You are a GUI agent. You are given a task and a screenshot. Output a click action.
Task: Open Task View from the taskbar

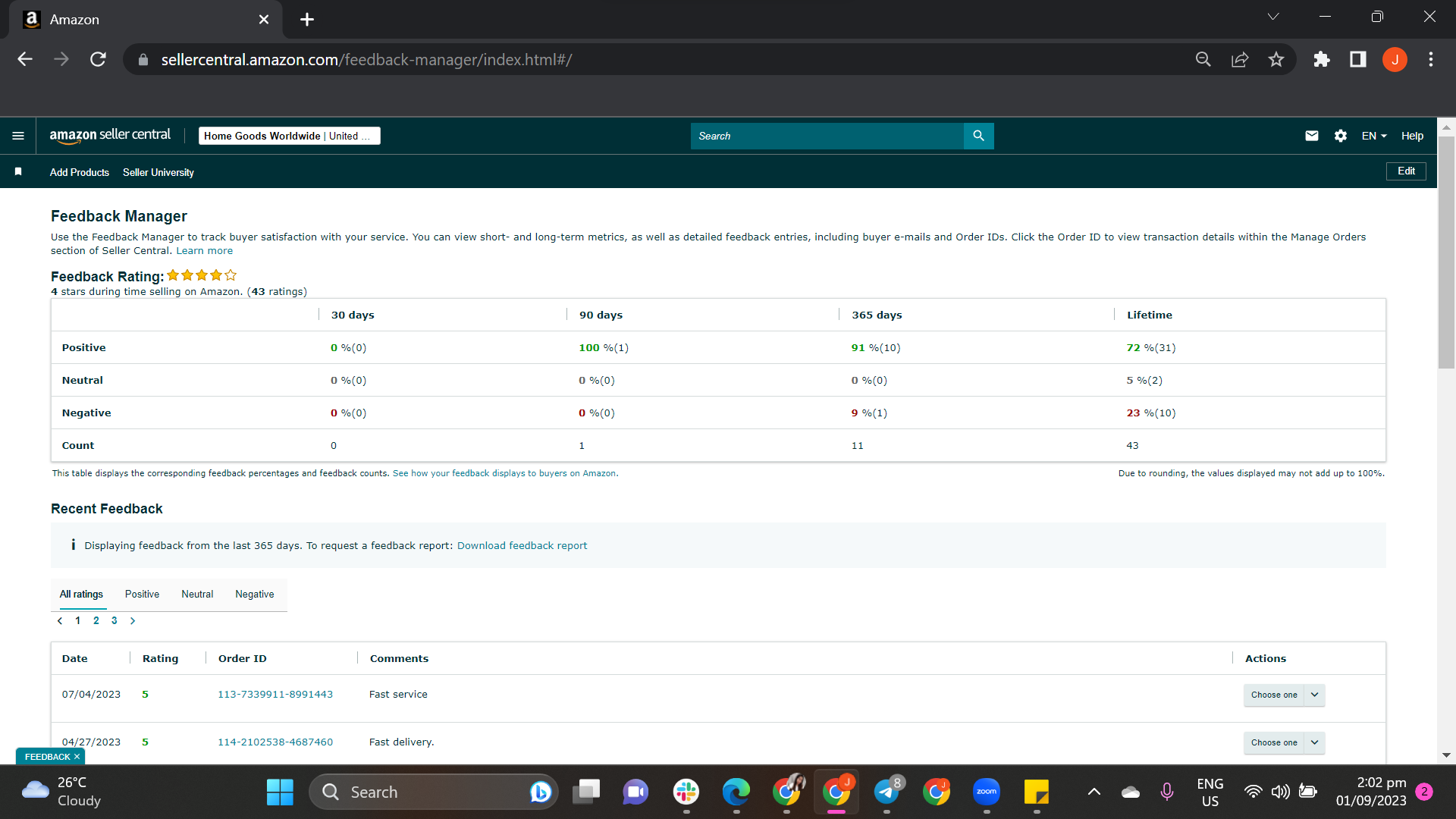coord(586,792)
